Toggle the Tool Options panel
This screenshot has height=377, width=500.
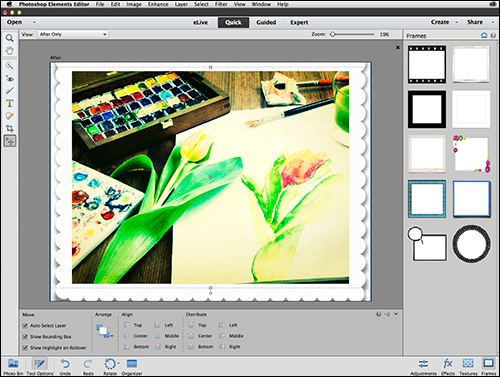pos(40,366)
